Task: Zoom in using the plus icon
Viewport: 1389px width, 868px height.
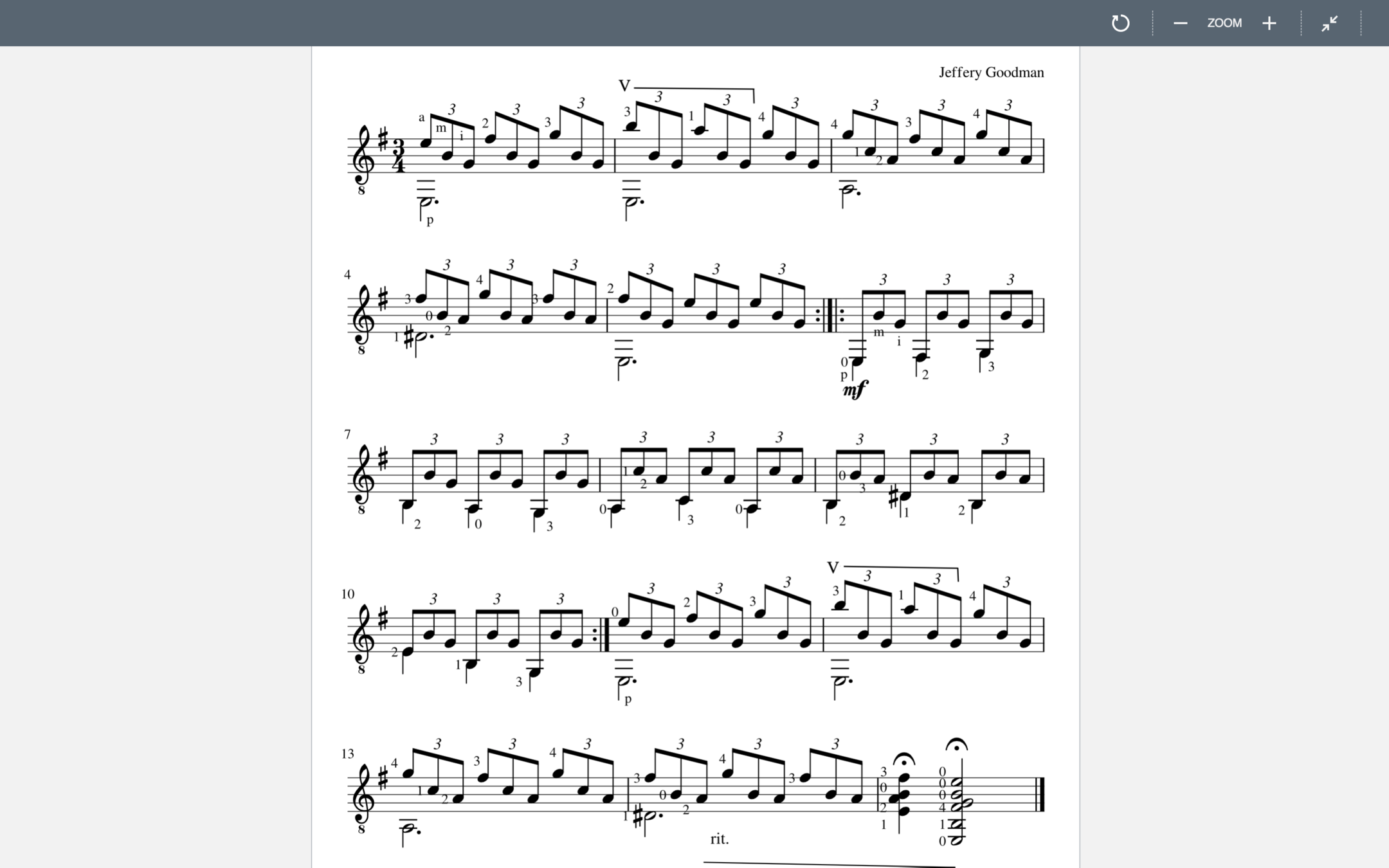Action: 1269,23
